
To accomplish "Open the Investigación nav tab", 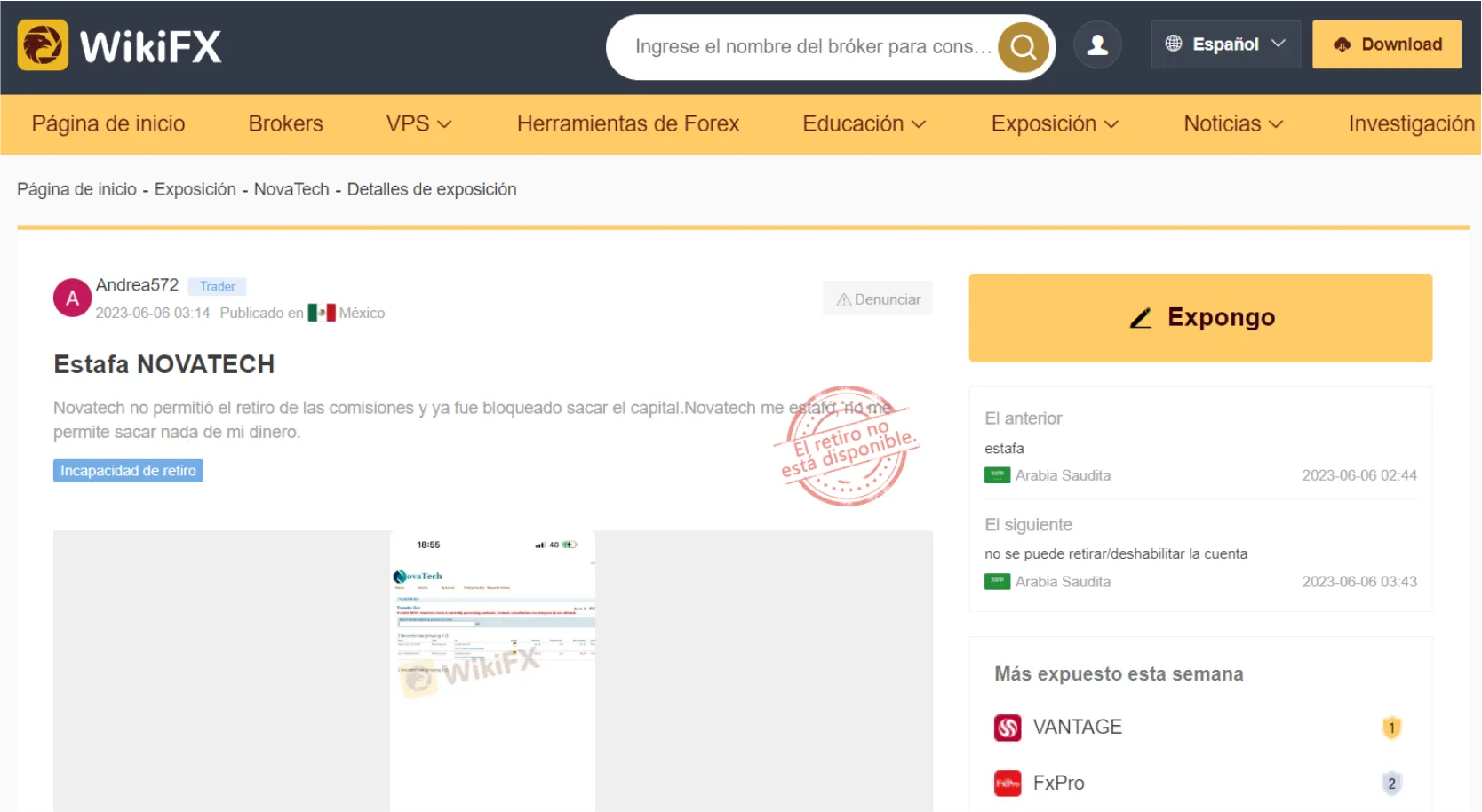I will 1412,124.
